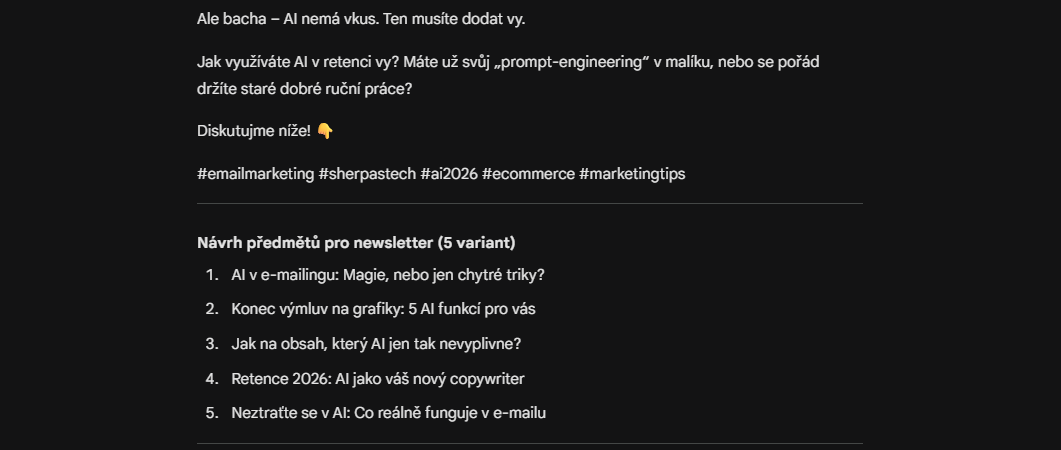
Task: Click the #emailmarketing hashtag
Action: (255, 174)
